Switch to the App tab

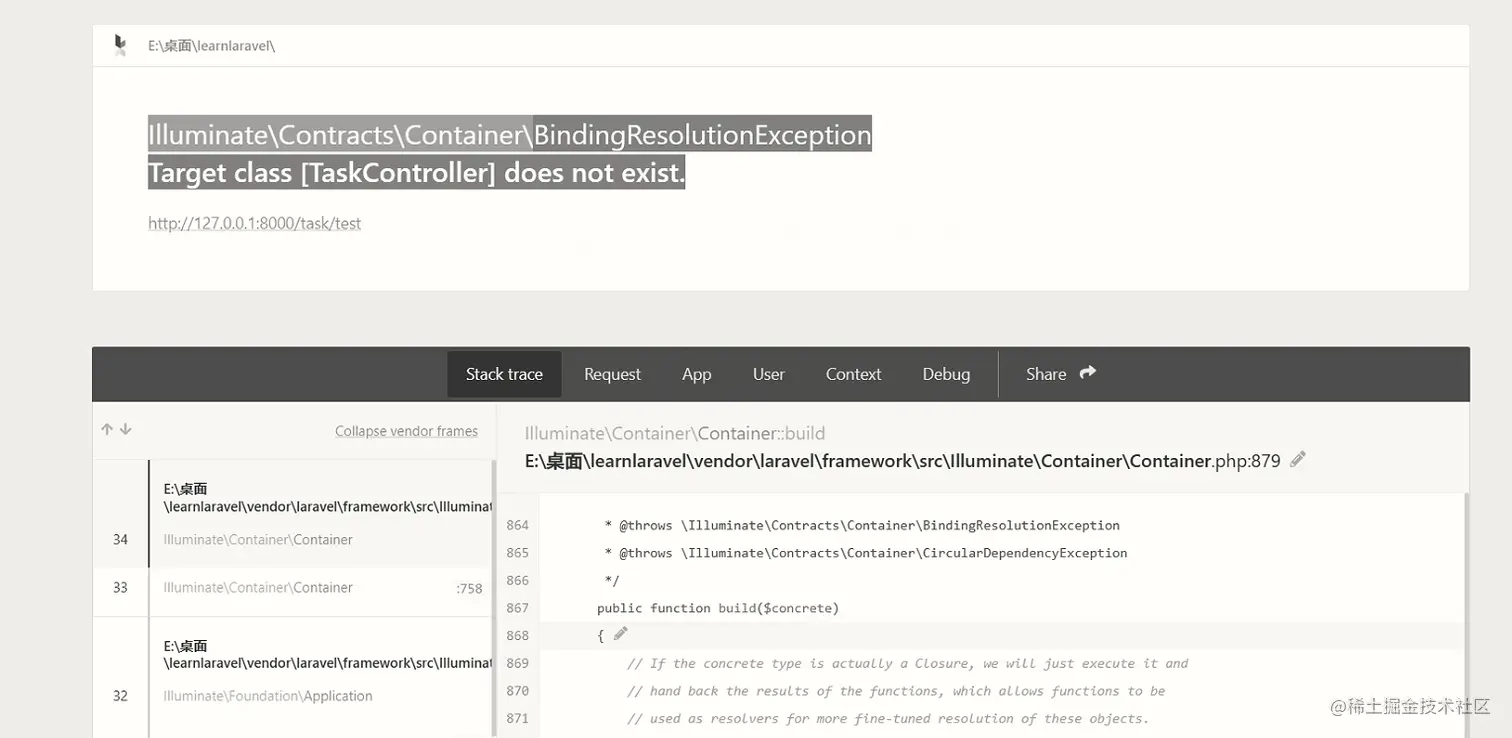696,373
